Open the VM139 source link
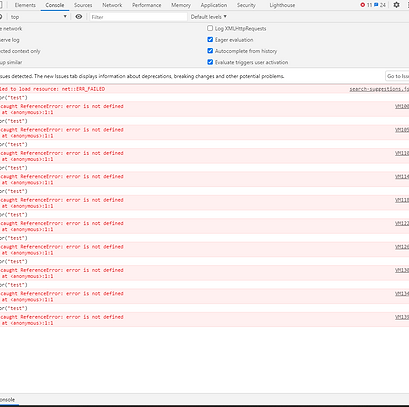 (402, 317)
